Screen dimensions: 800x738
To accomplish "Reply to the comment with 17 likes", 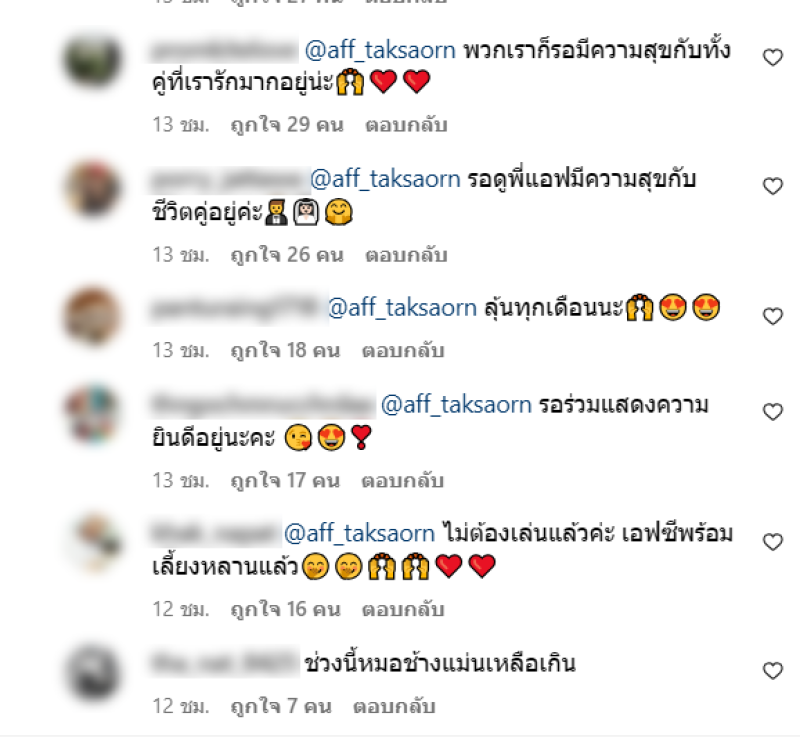I will [403, 481].
